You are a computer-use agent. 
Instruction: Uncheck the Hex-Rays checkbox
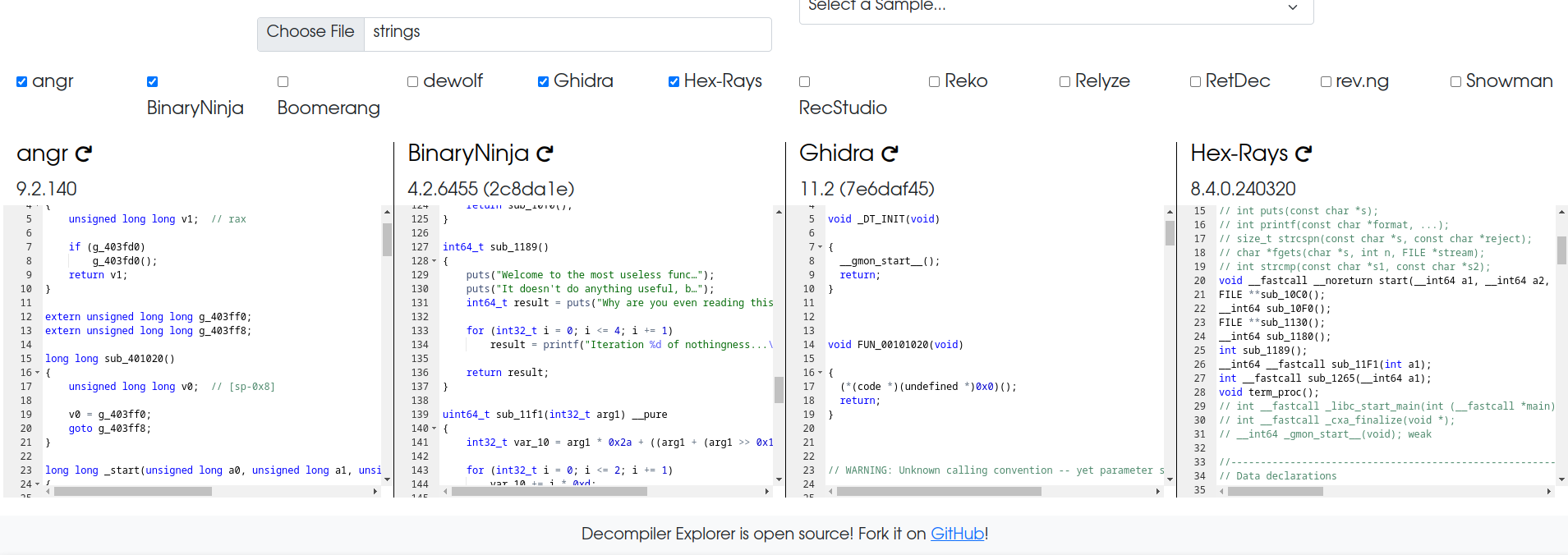tap(674, 81)
